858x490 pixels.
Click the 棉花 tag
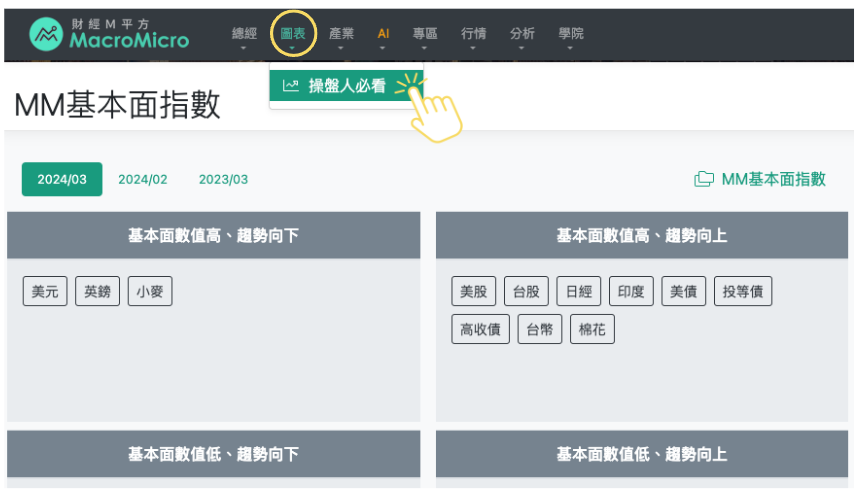592,329
